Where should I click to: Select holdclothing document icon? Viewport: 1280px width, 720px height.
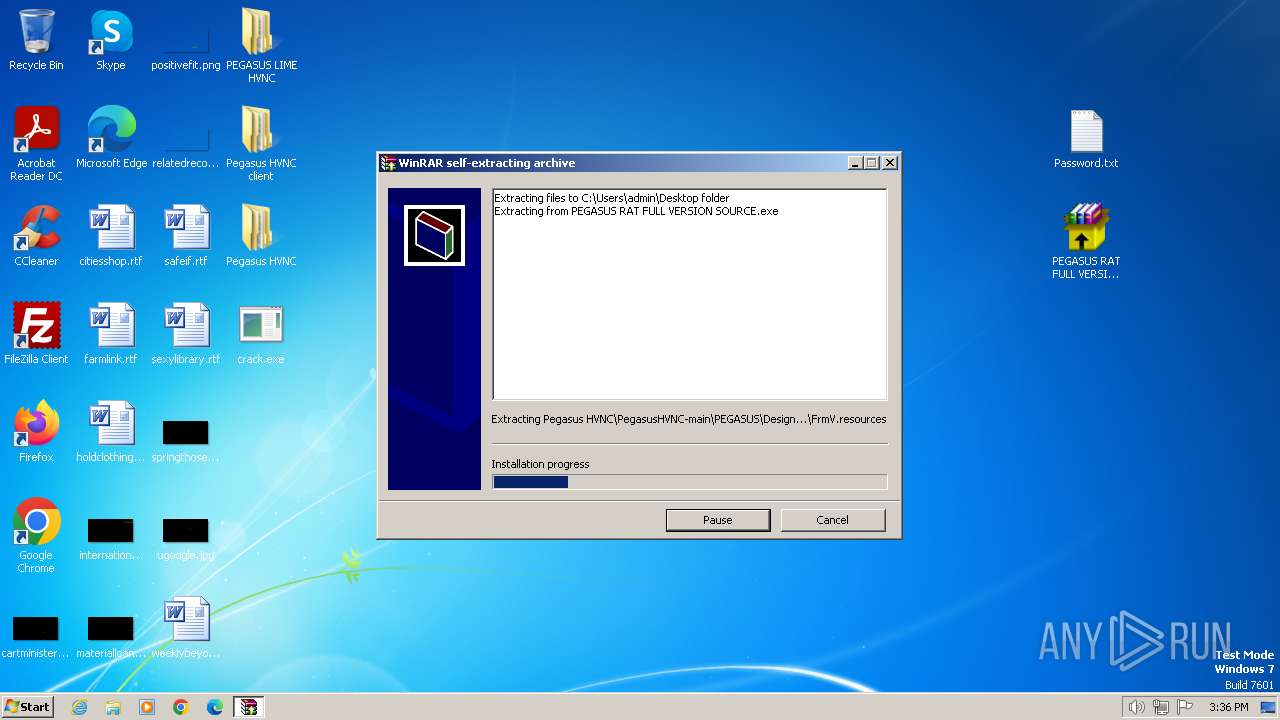111,432
